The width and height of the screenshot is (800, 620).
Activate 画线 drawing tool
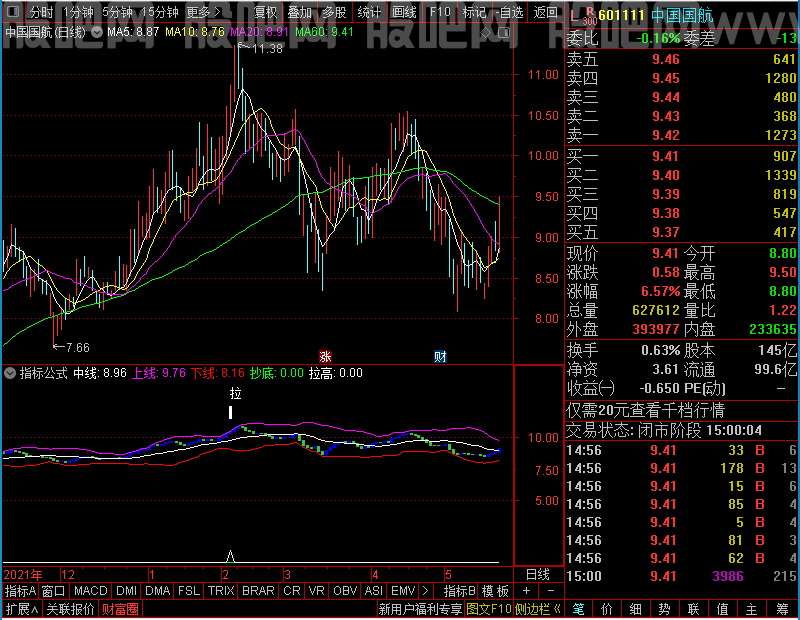pos(404,12)
